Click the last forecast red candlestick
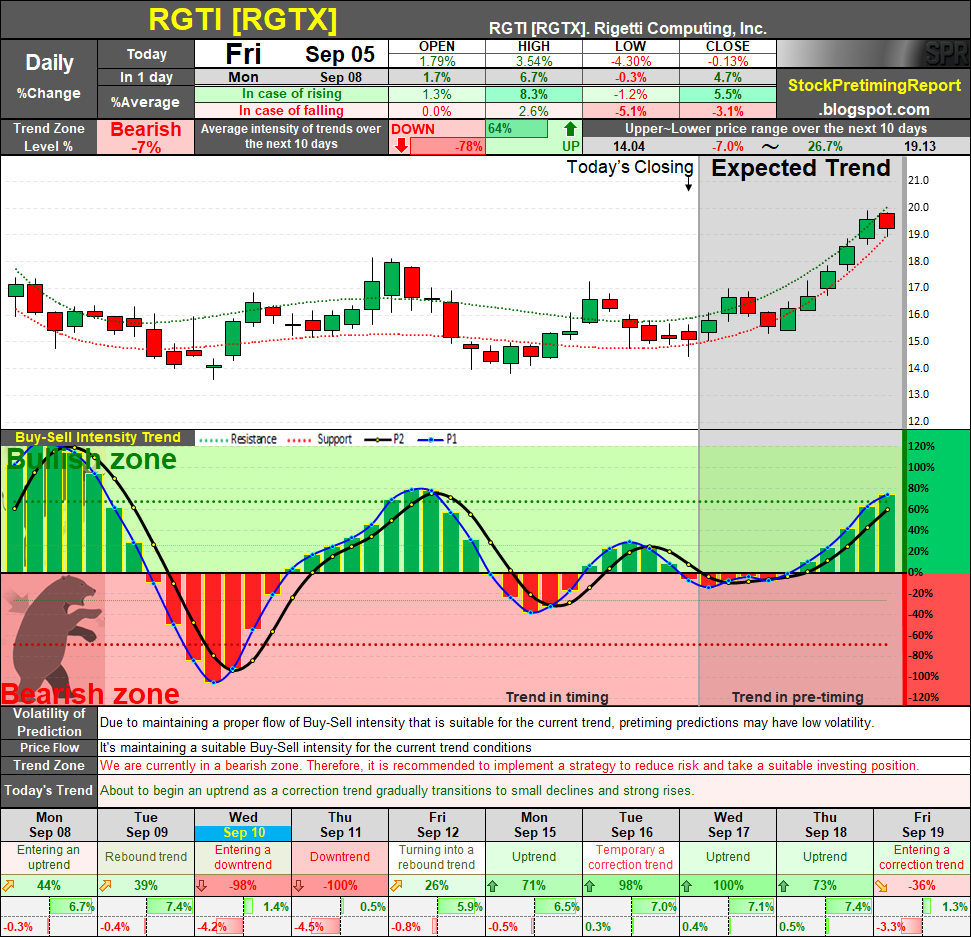Image resolution: width=971 pixels, height=937 pixels. (887, 222)
